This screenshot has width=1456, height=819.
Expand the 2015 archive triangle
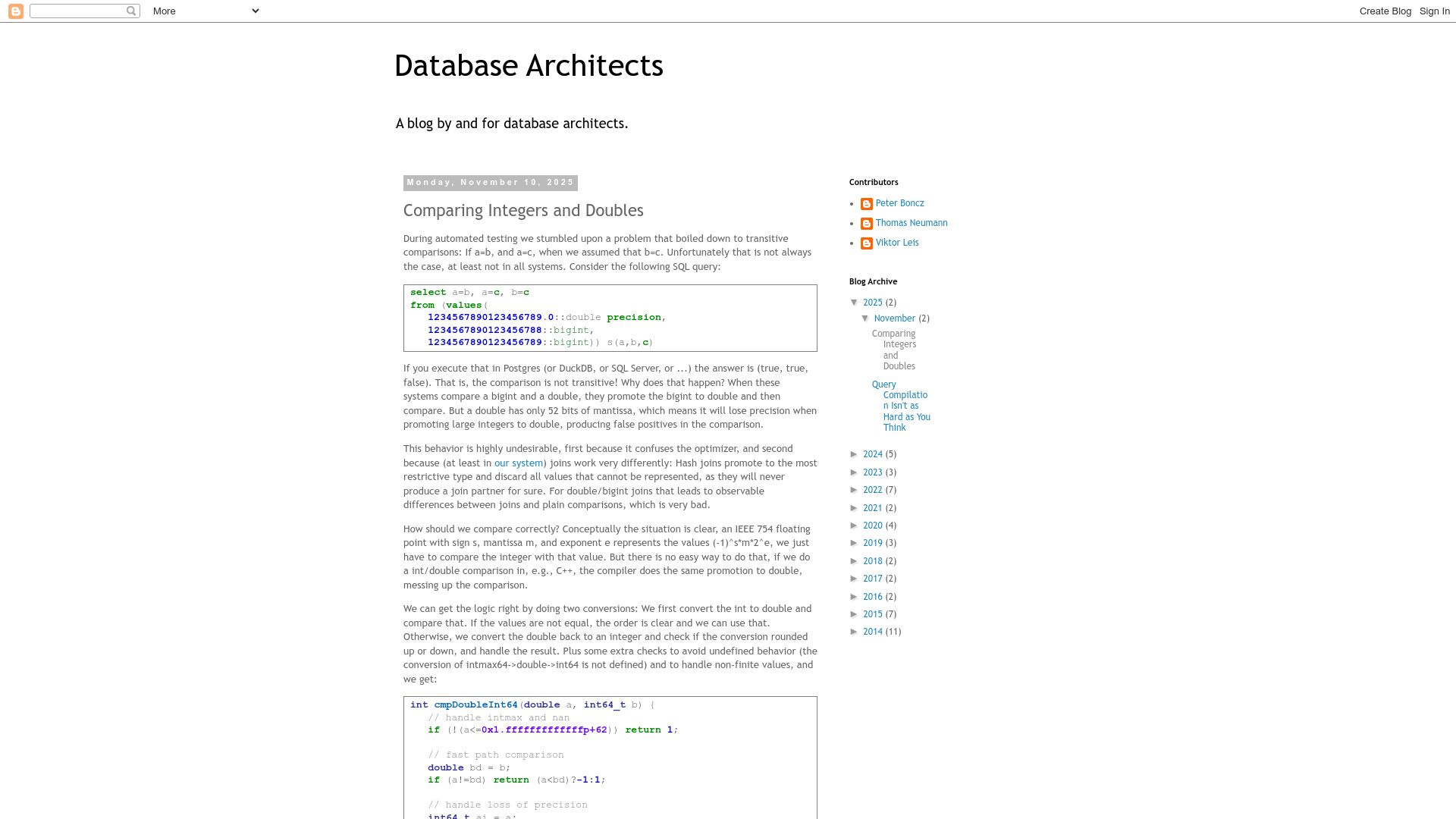click(x=855, y=614)
